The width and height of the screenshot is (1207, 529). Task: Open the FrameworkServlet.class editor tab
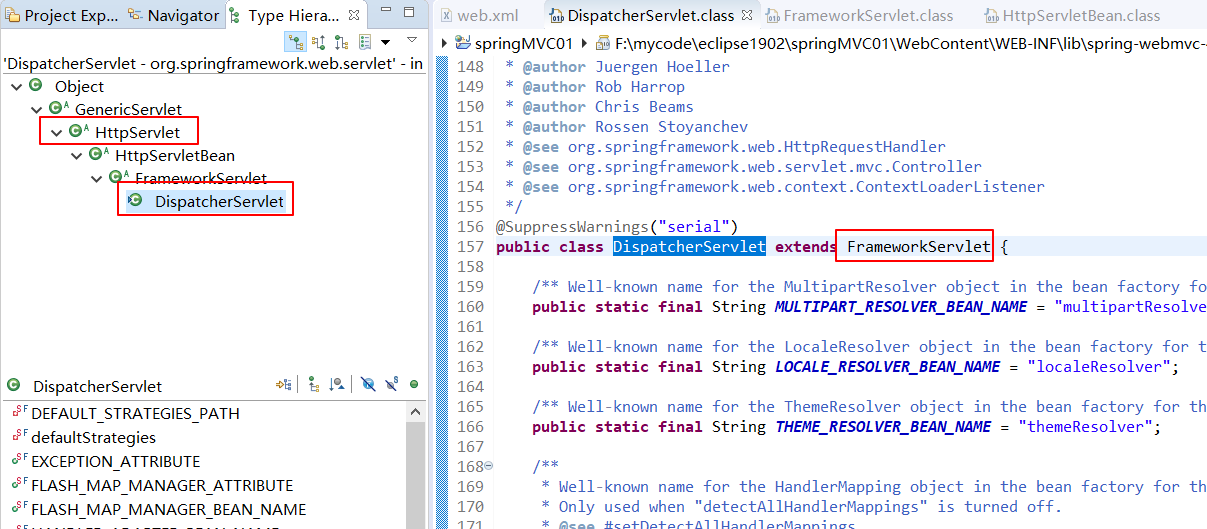pos(857,15)
